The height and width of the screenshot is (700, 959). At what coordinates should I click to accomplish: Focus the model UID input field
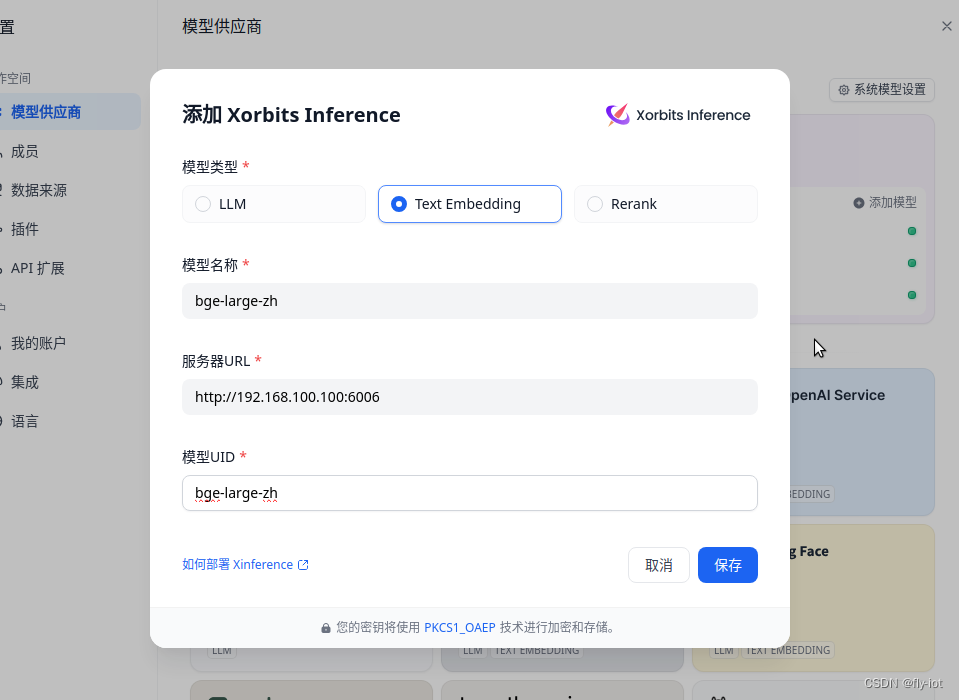470,493
